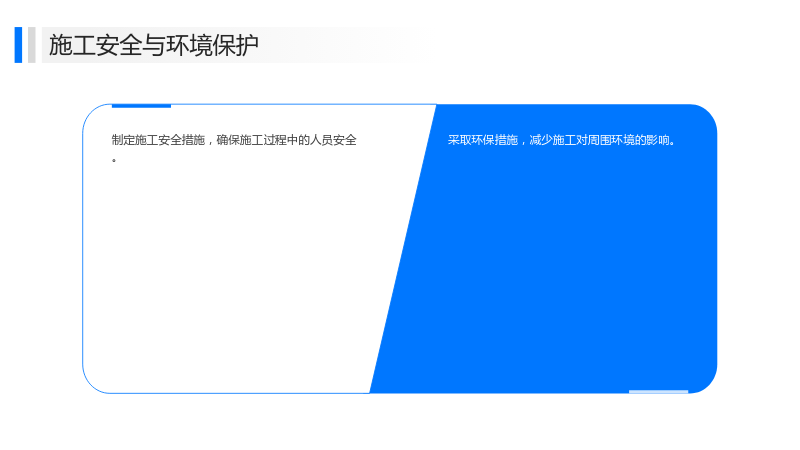Click the text starting 制定施工安全措施
Screen dimensions: 800x450
[234, 140]
